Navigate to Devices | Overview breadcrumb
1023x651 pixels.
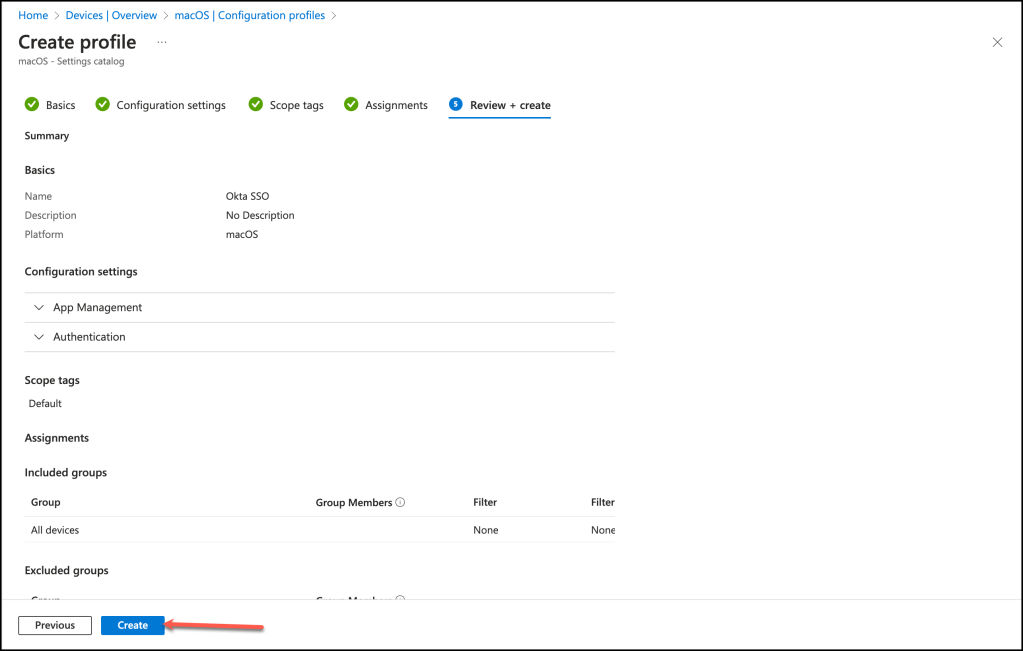click(111, 15)
